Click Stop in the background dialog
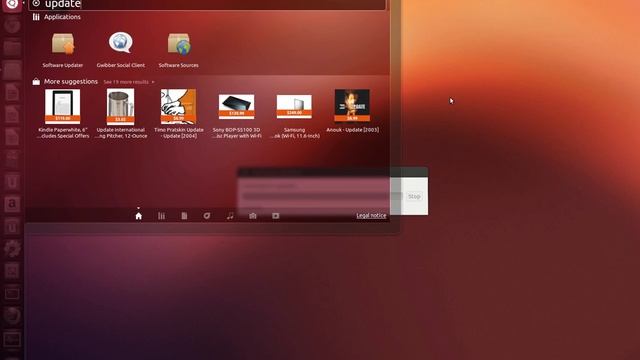This screenshot has height=360, width=640. click(x=414, y=196)
